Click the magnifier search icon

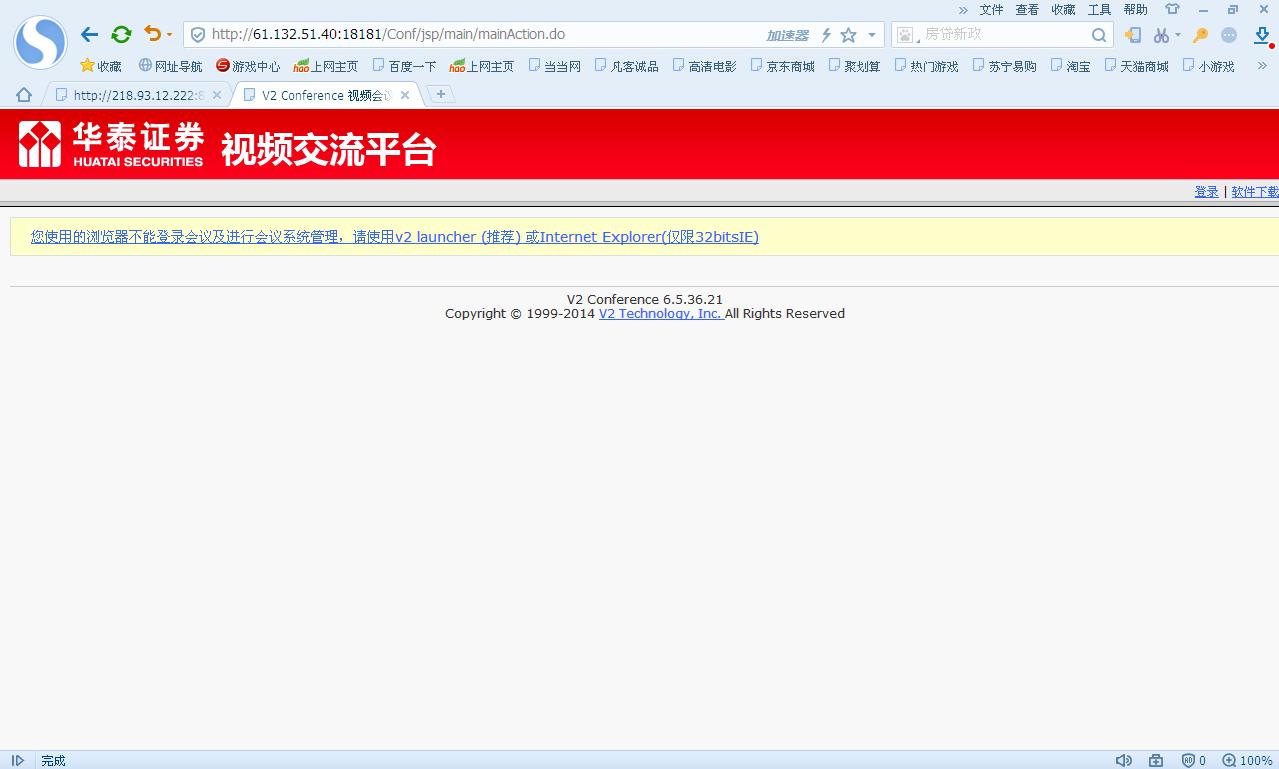[x=1099, y=35]
